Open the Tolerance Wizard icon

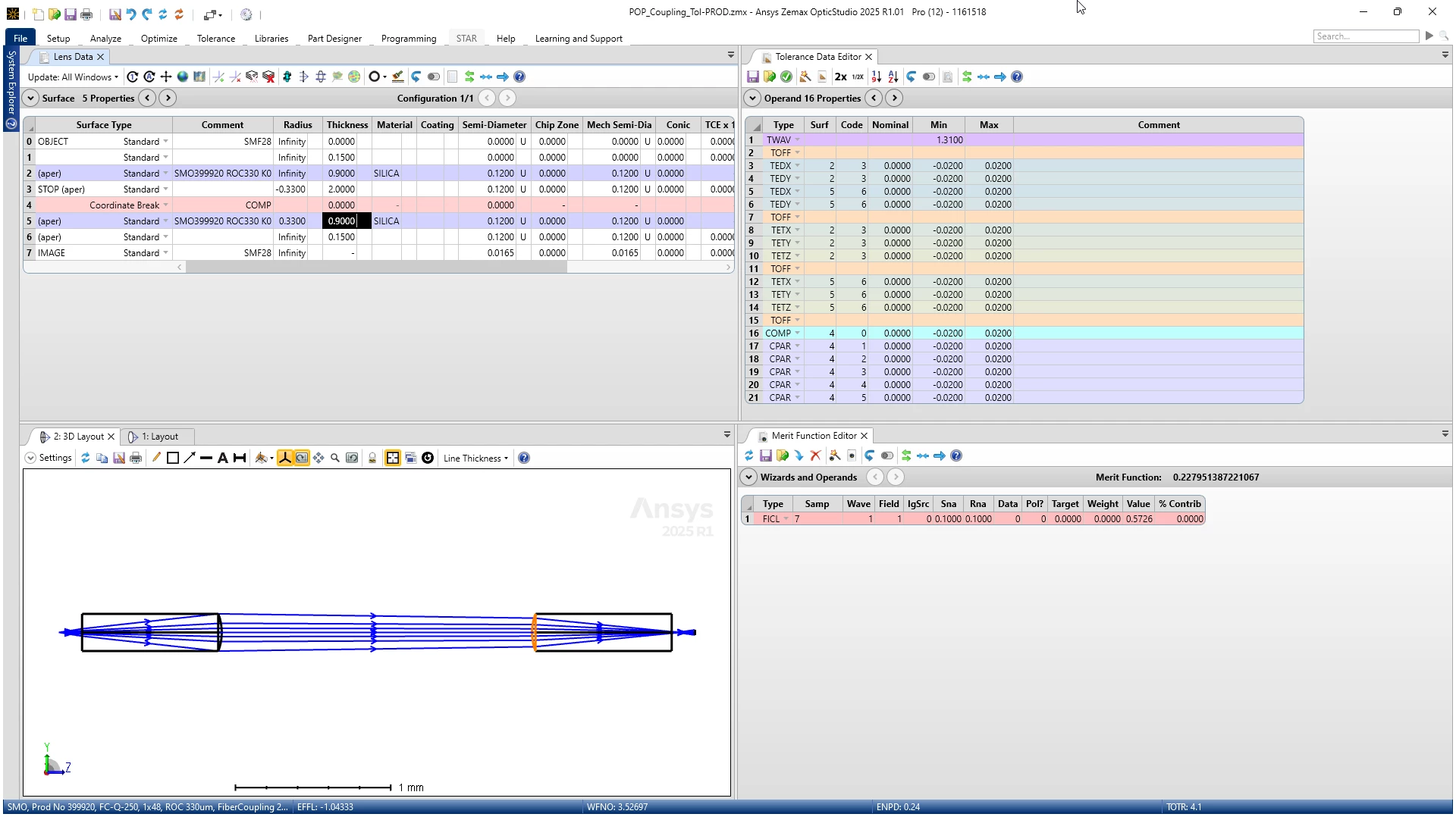click(805, 77)
